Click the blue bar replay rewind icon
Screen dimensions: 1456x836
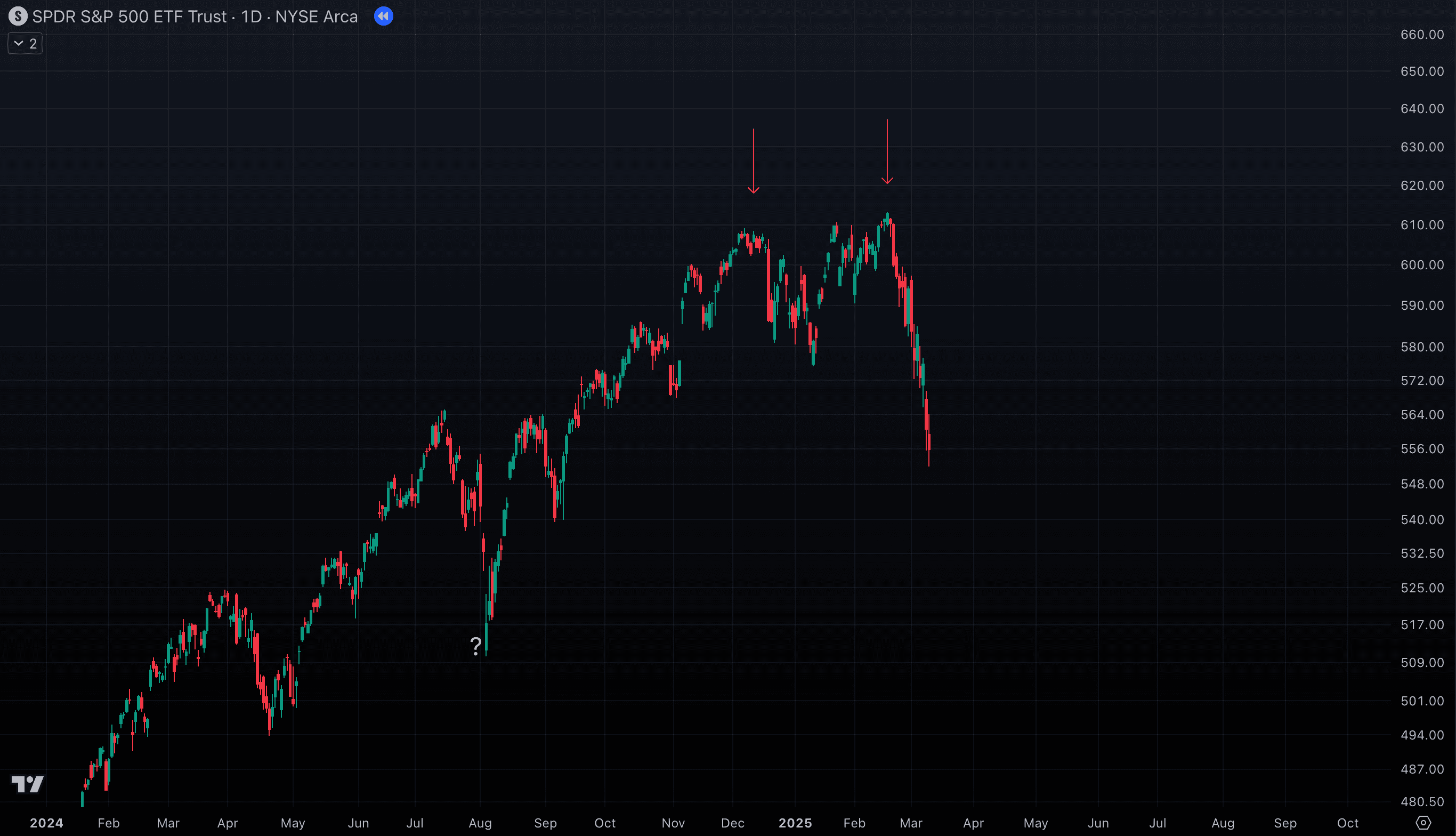[x=383, y=16]
